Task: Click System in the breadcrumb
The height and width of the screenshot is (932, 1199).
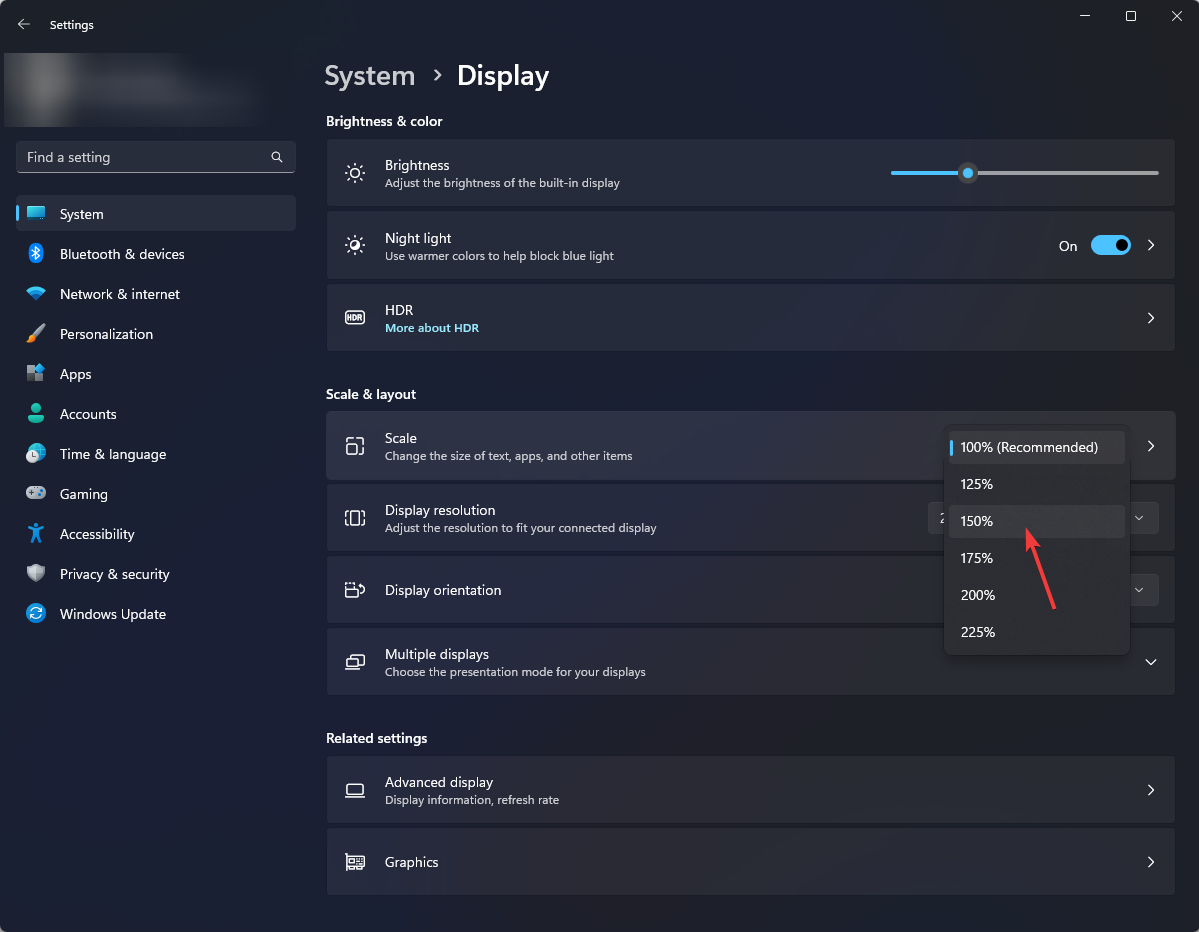Action: click(x=370, y=75)
